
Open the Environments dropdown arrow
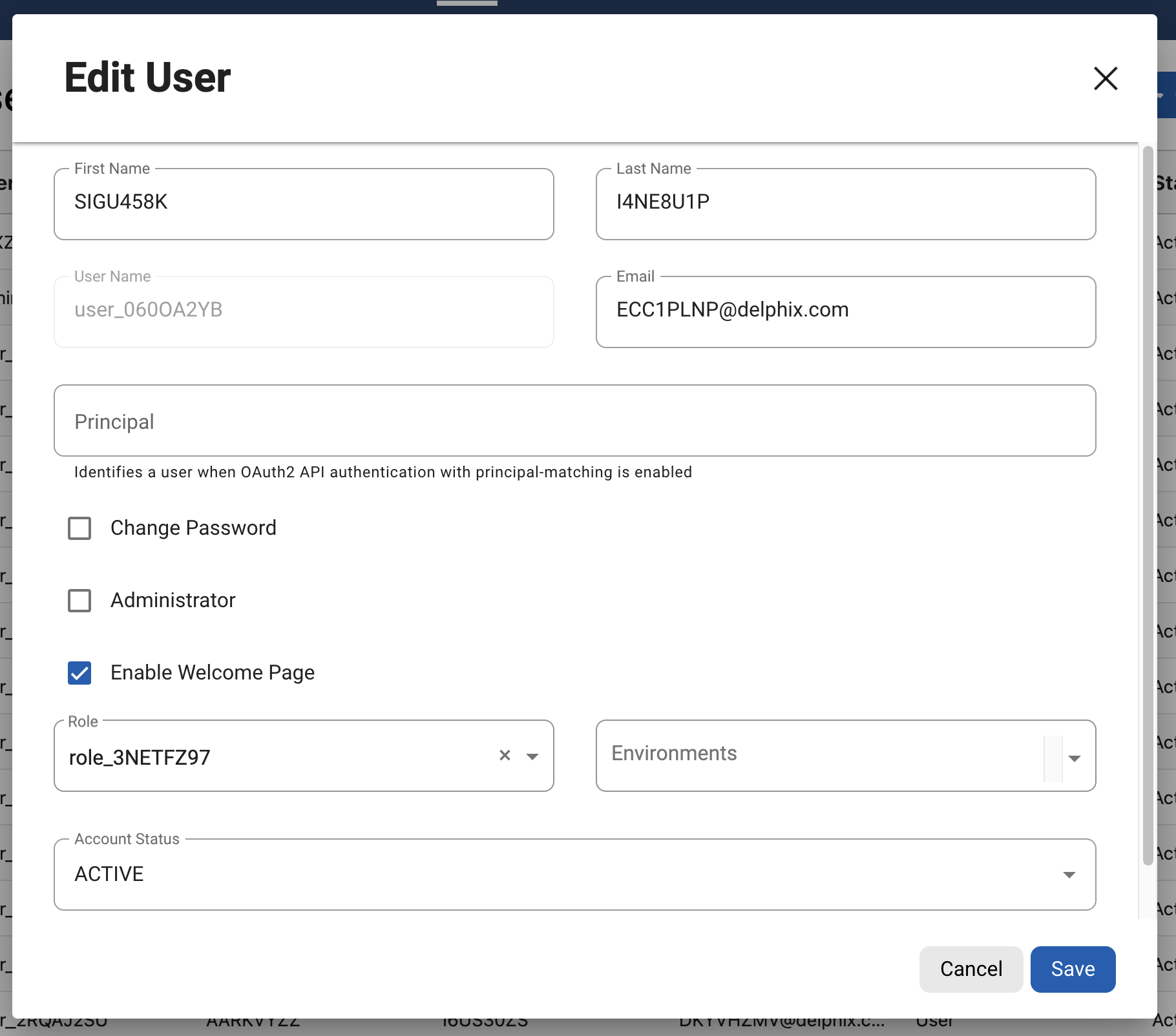tap(1073, 758)
